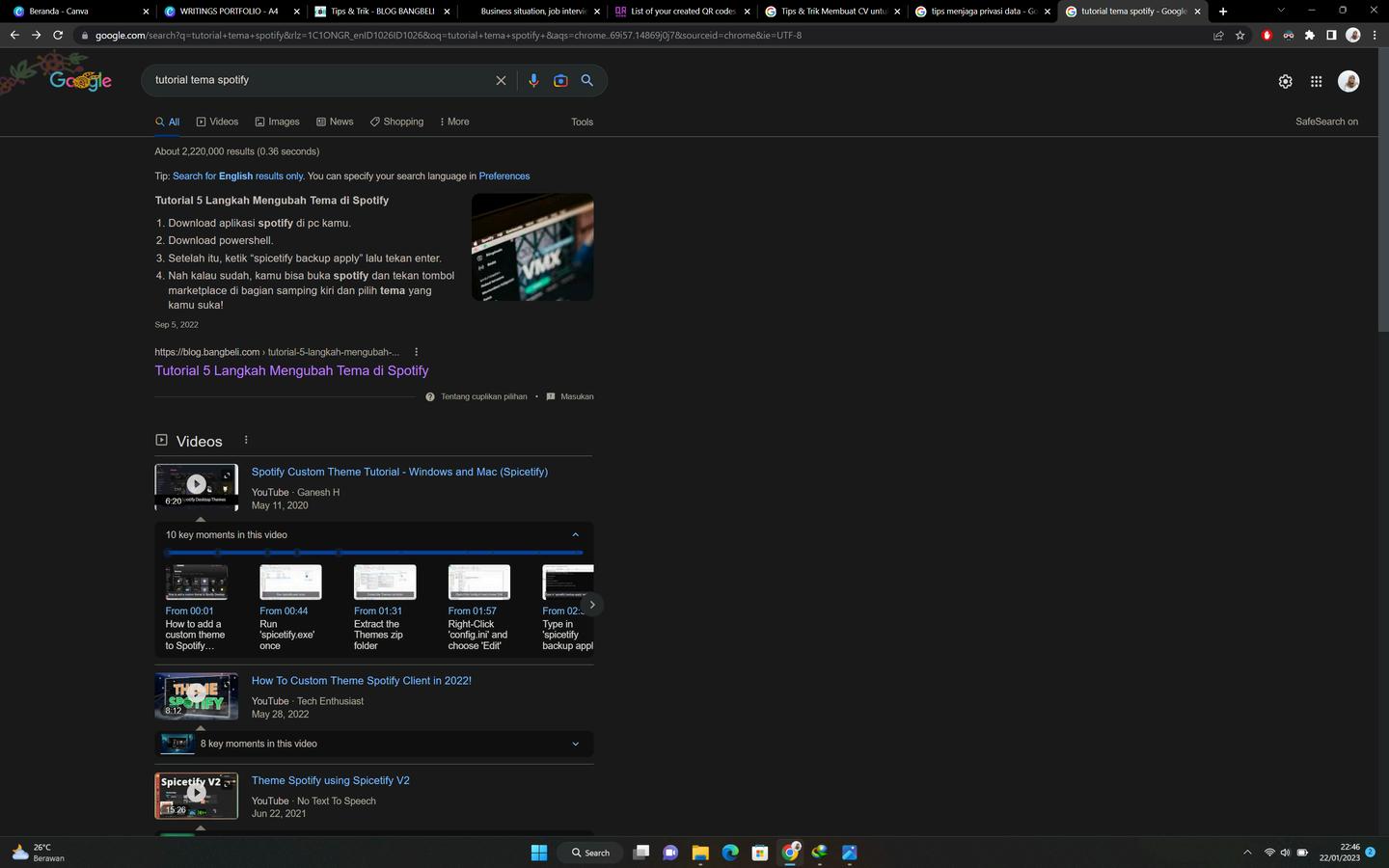This screenshot has height=868, width=1389.
Task: Expand the 8 key moments panel
Action: pyautogui.click(x=575, y=745)
